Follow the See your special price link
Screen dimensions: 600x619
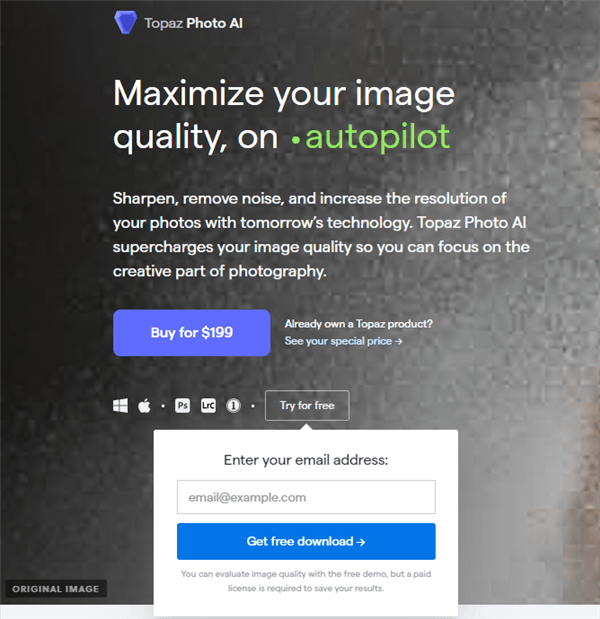[x=343, y=341]
